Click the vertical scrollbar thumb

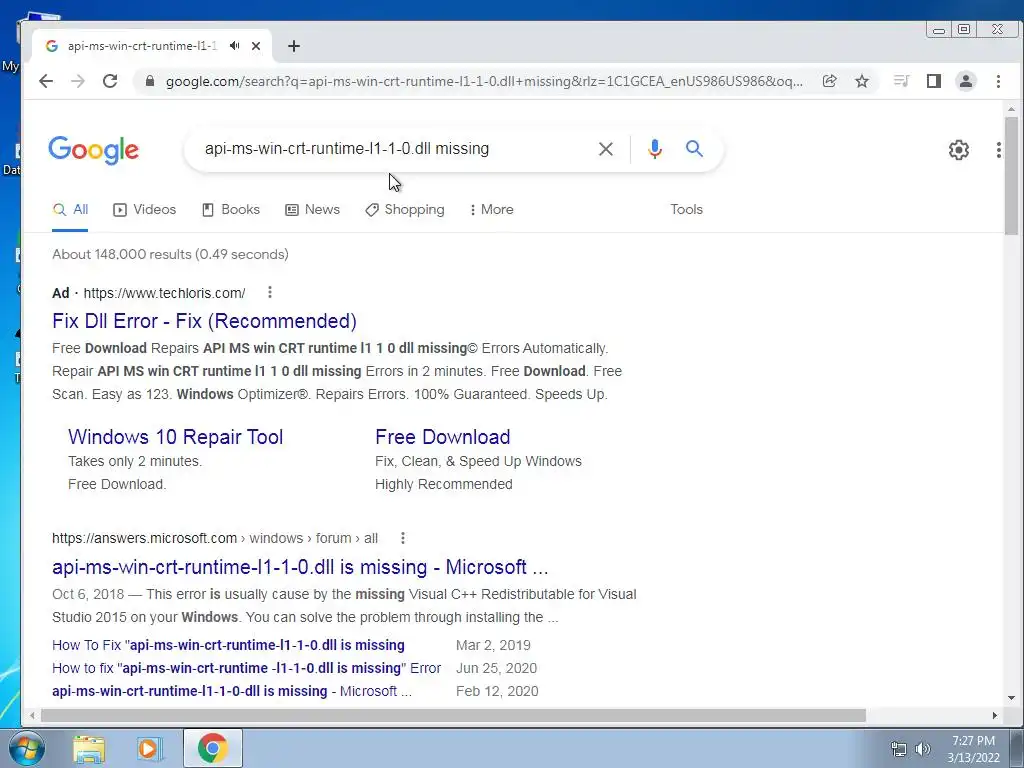coord(1011,175)
